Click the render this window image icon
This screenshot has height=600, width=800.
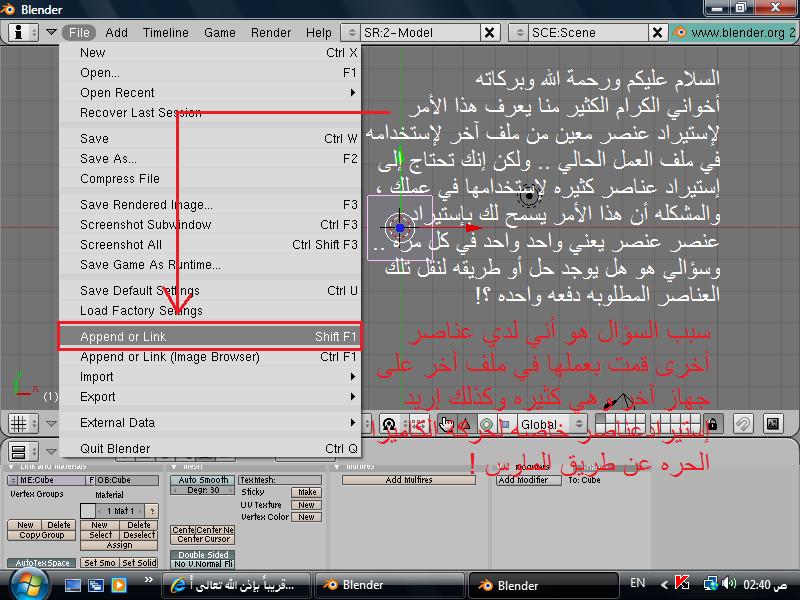772,423
